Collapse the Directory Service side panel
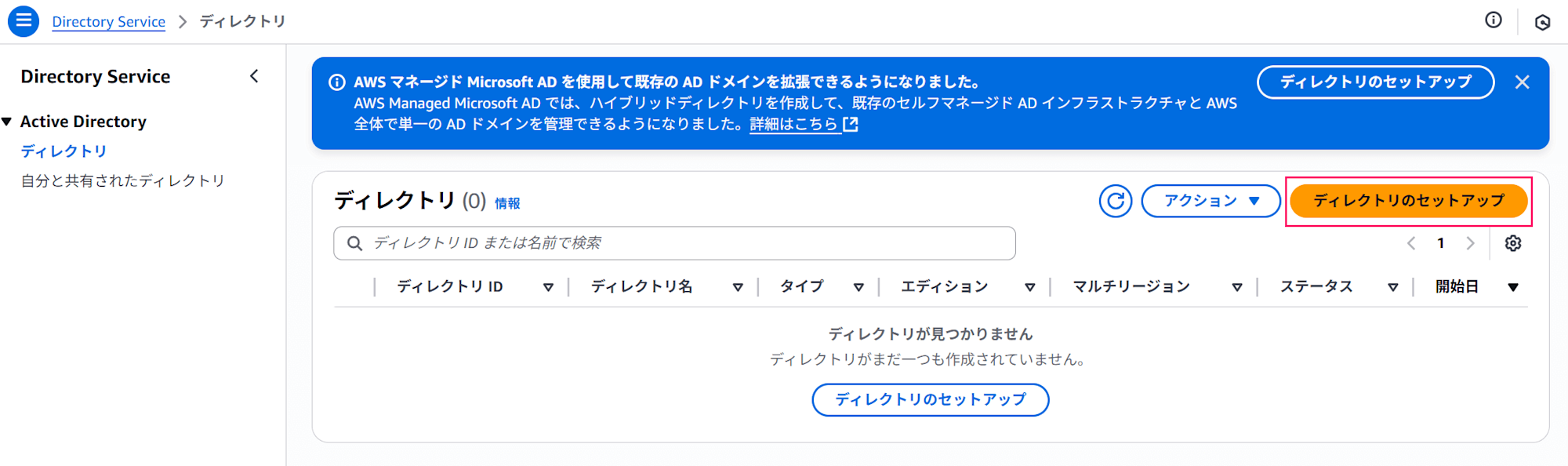The image size is (1568, 466). coord(254,76)
